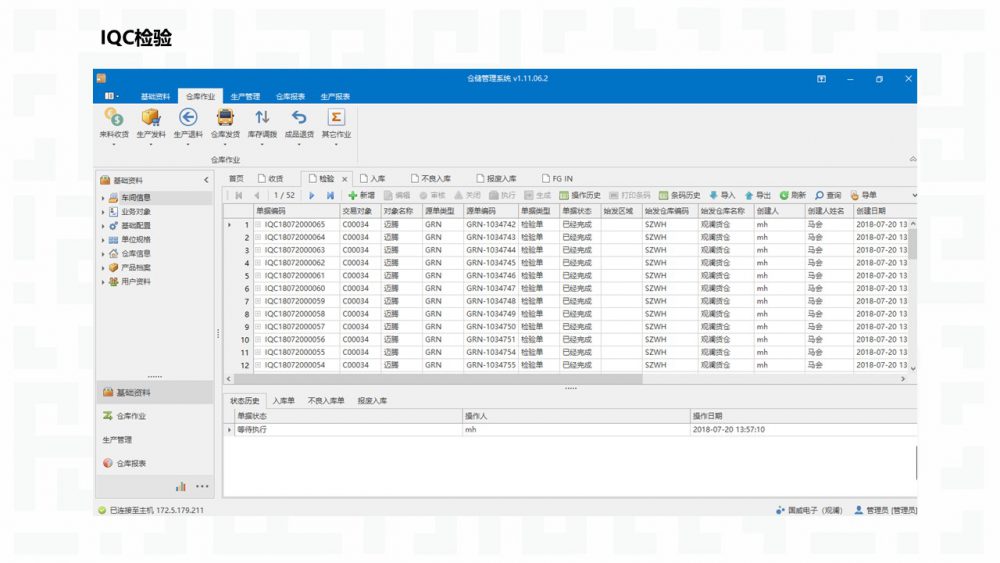Open the 来料收货 ribbon icon
This screenshot has height=563, width=1000.
click(x=114, y=118)
